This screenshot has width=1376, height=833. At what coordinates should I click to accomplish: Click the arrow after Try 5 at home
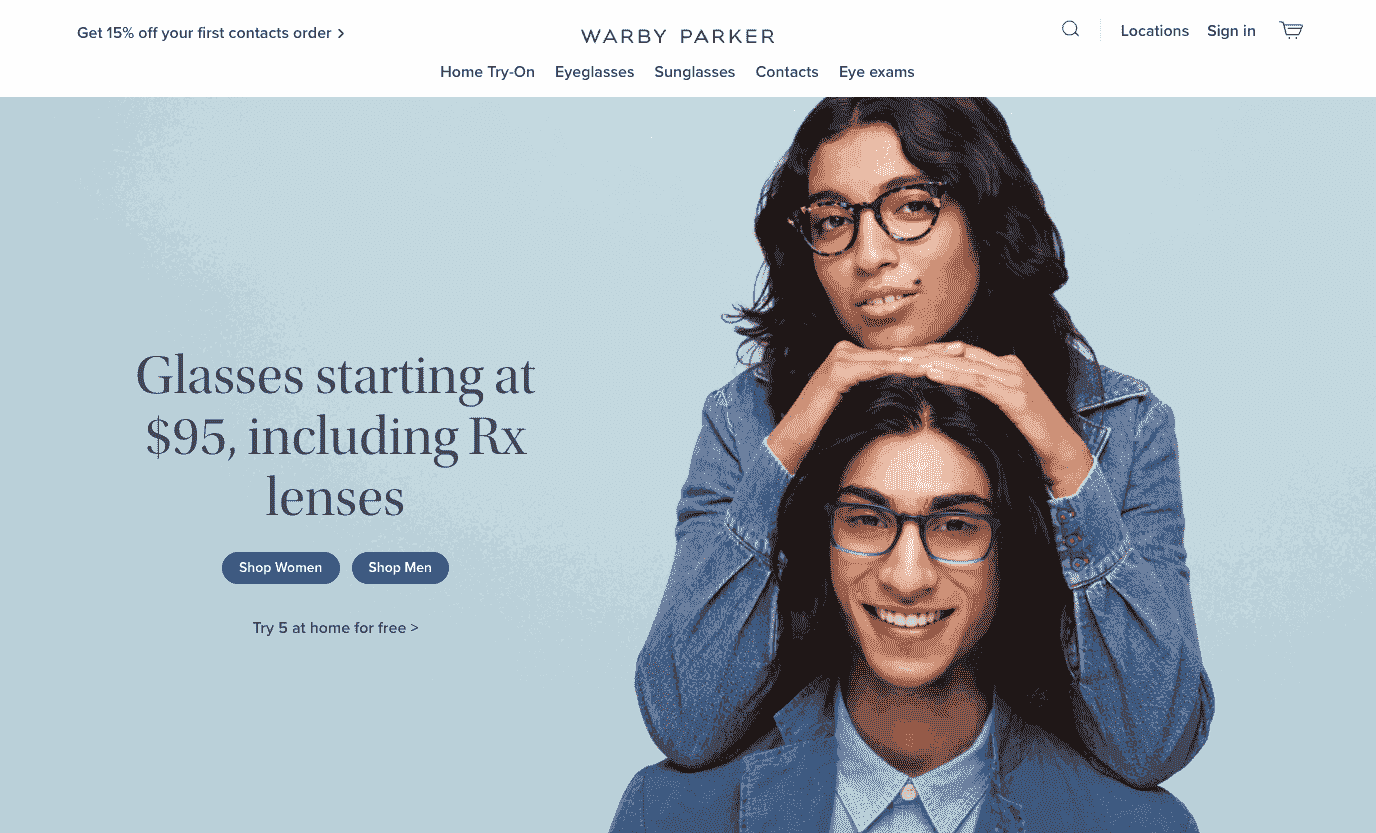tap(414, 628)
